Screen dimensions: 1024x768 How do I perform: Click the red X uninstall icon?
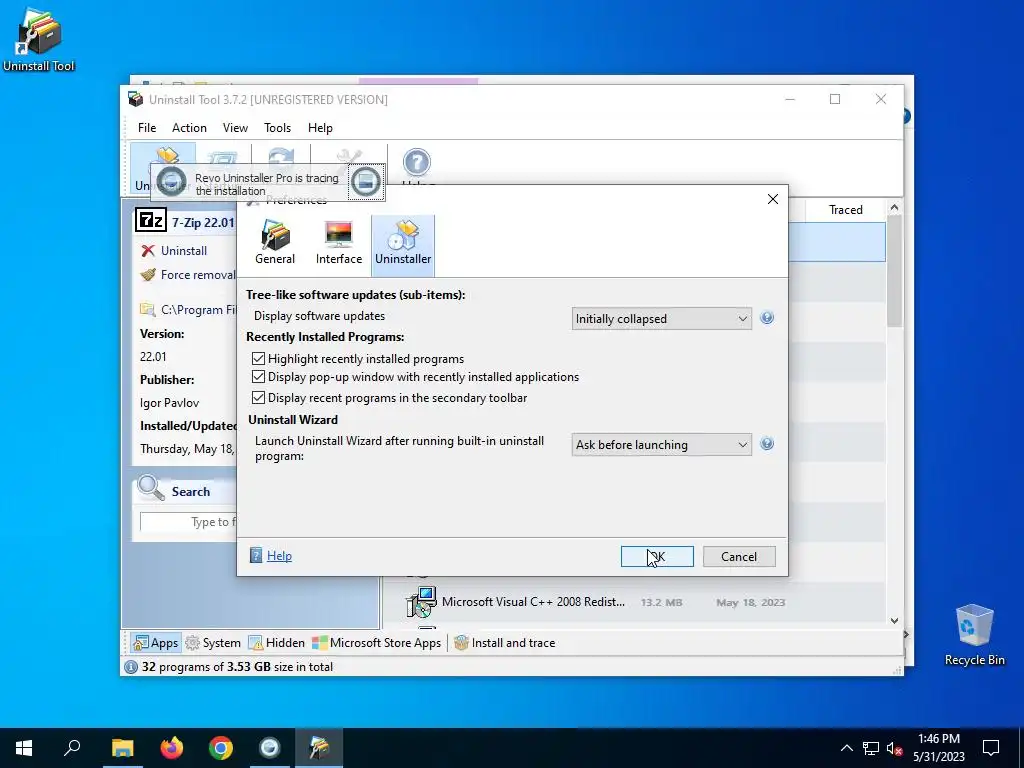click(x=148, y=251)
